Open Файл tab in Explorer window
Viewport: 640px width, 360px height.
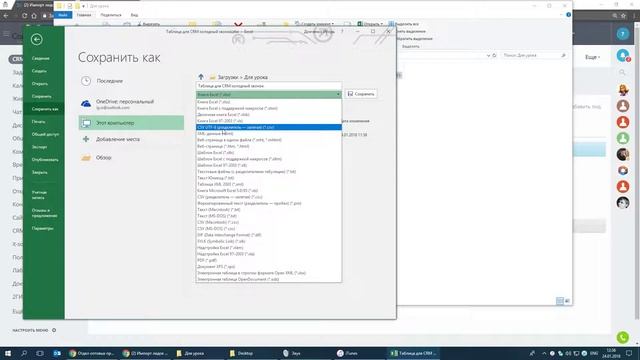point(63,15)
